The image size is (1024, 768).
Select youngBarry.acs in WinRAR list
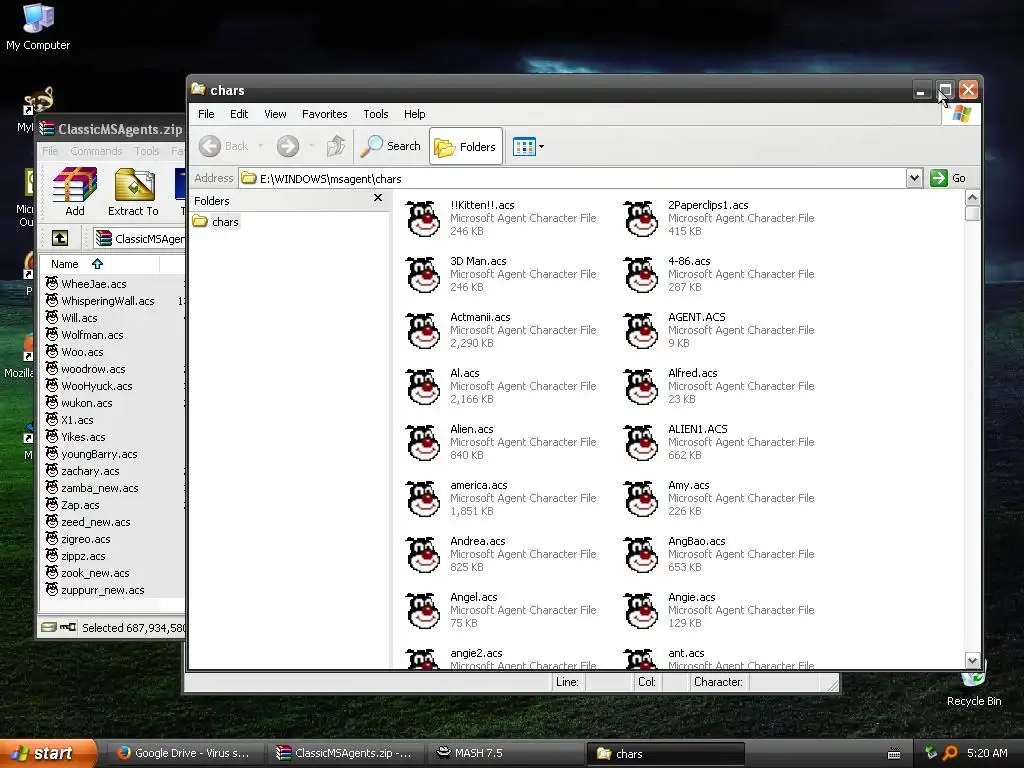coord(99,454)
